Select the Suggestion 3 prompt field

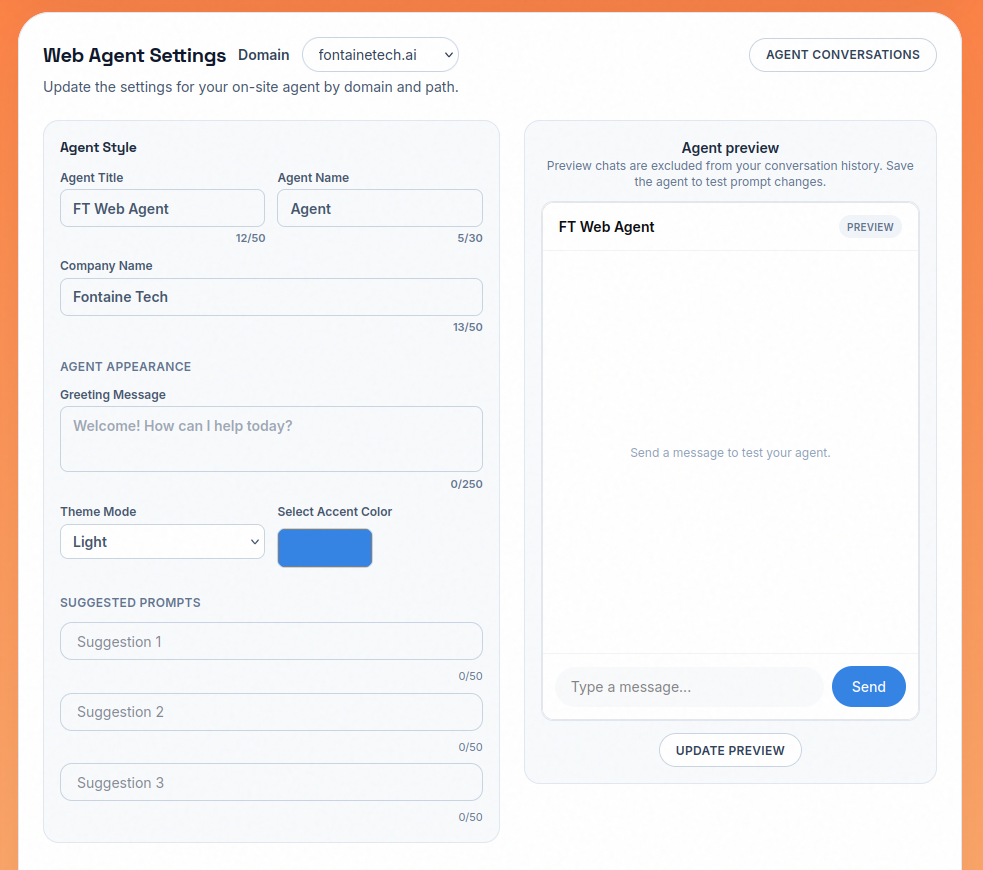pos(271,783)
